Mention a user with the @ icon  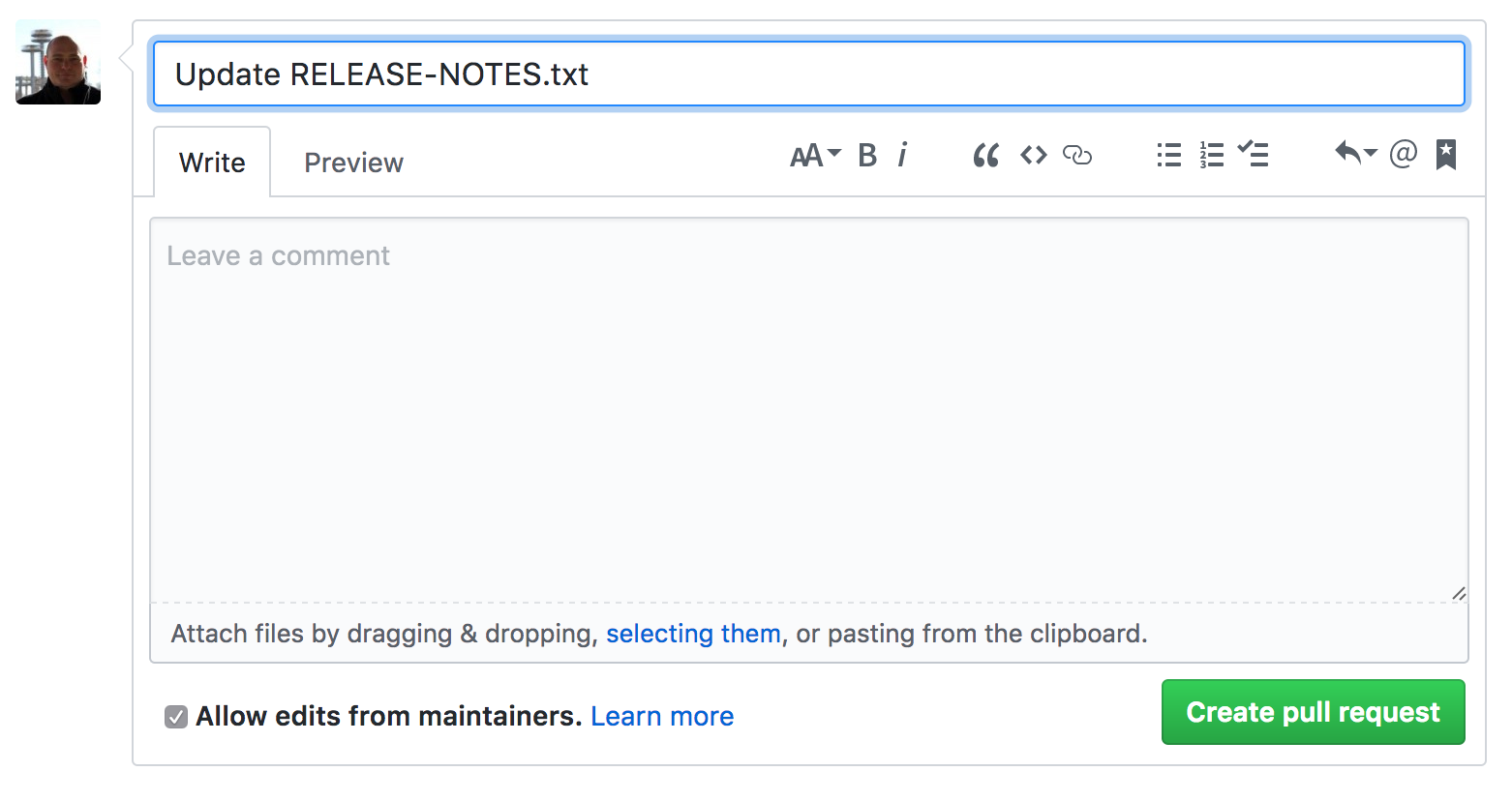(x=1404, y=155)
